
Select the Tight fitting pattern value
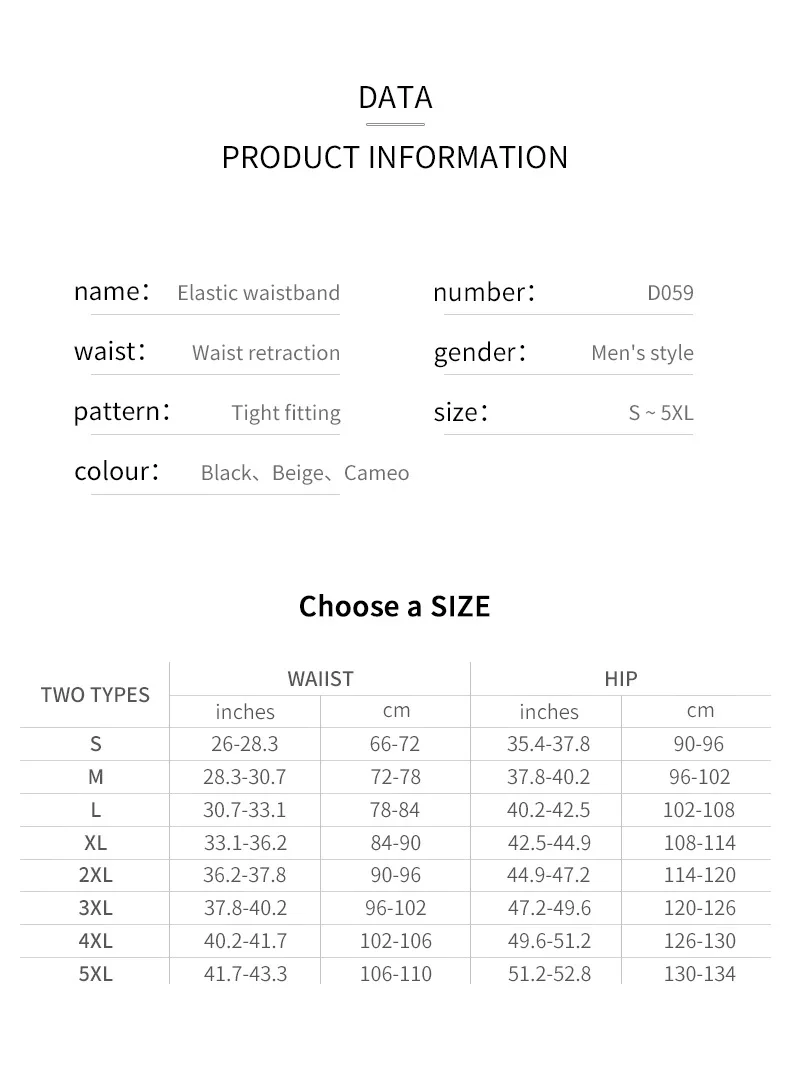click(x=286, y=412)
